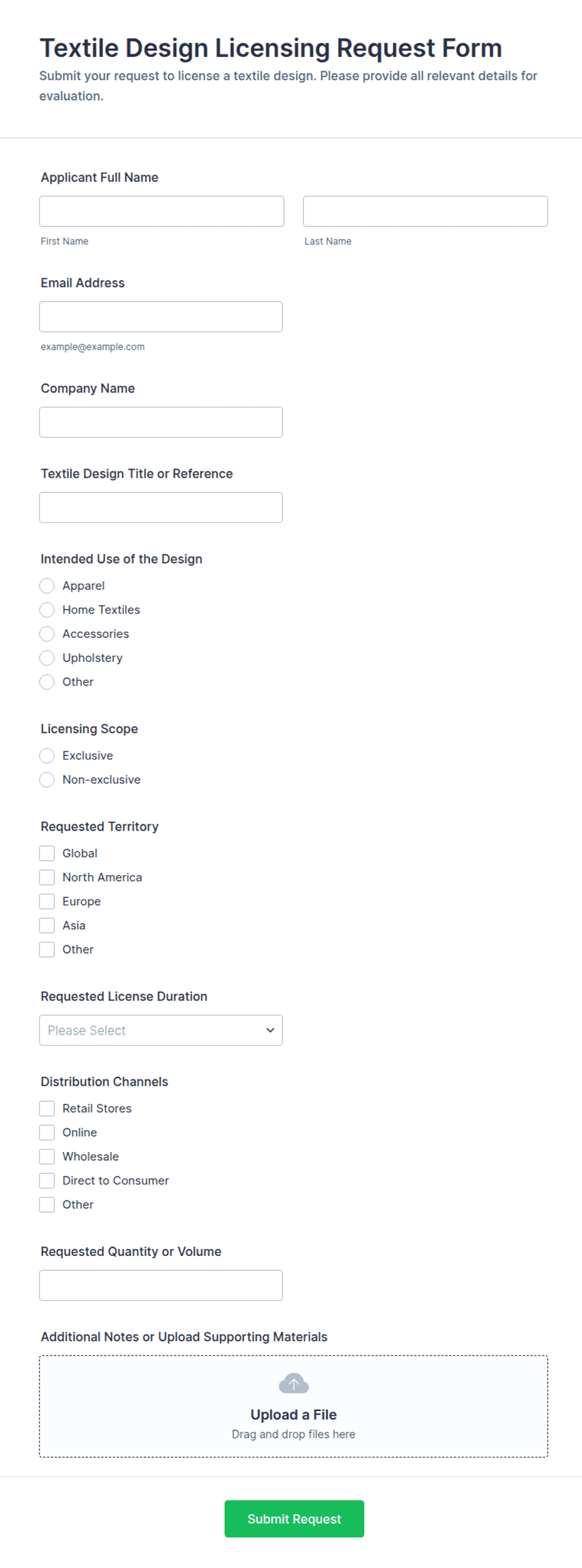This screenshot has height=1568, width=582.
Task: Open the Requested License Duration dropdown
Action: [161, 1030]
